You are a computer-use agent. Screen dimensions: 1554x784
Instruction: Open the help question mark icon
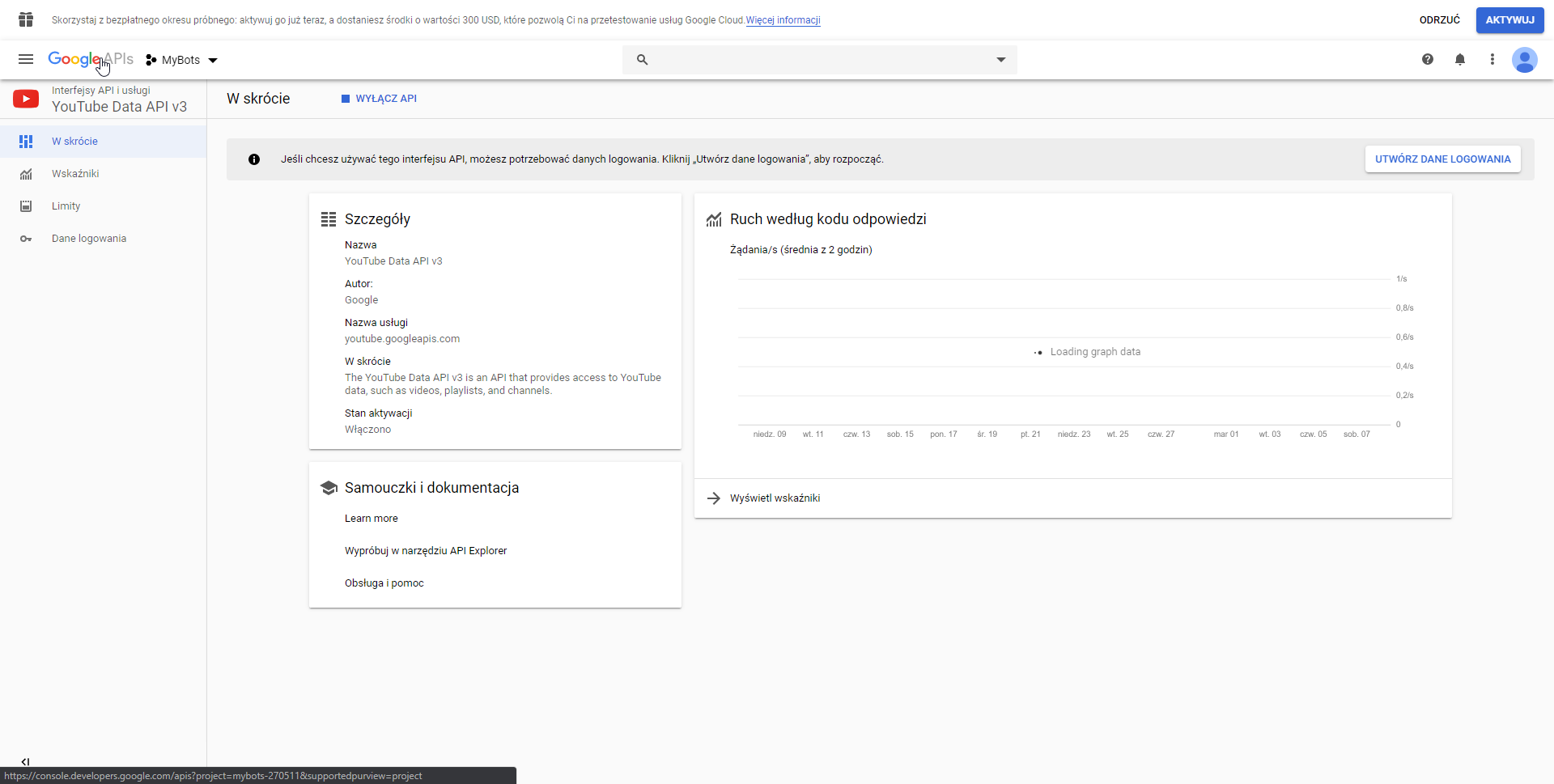point(1427,59)
